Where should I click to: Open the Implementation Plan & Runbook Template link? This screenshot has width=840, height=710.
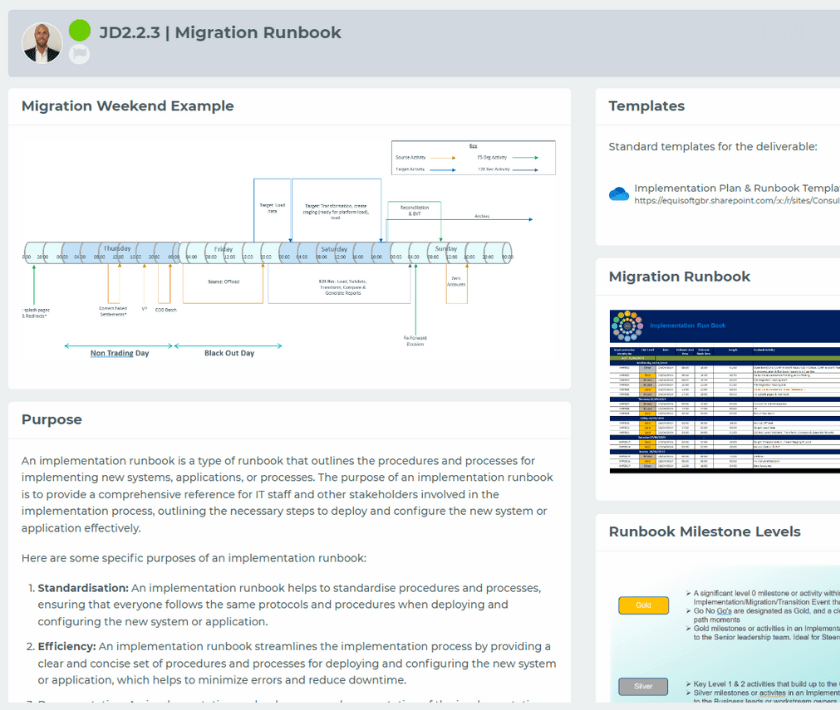click(x=736, y=187)
